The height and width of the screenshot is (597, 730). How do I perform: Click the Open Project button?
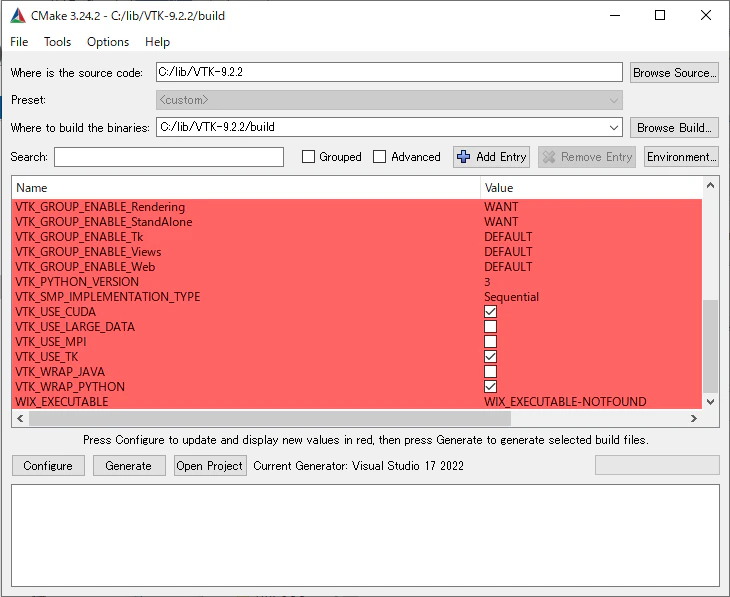click(x=210, y=466)
